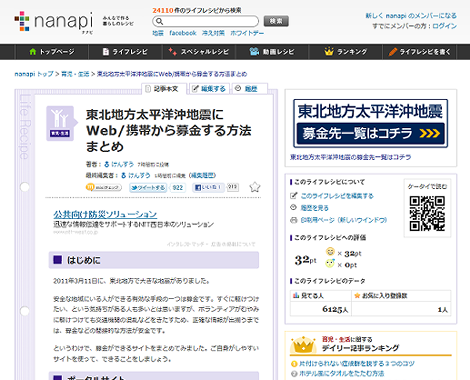Open the 編集履歴 link in byline

click(x=202, y=175)
